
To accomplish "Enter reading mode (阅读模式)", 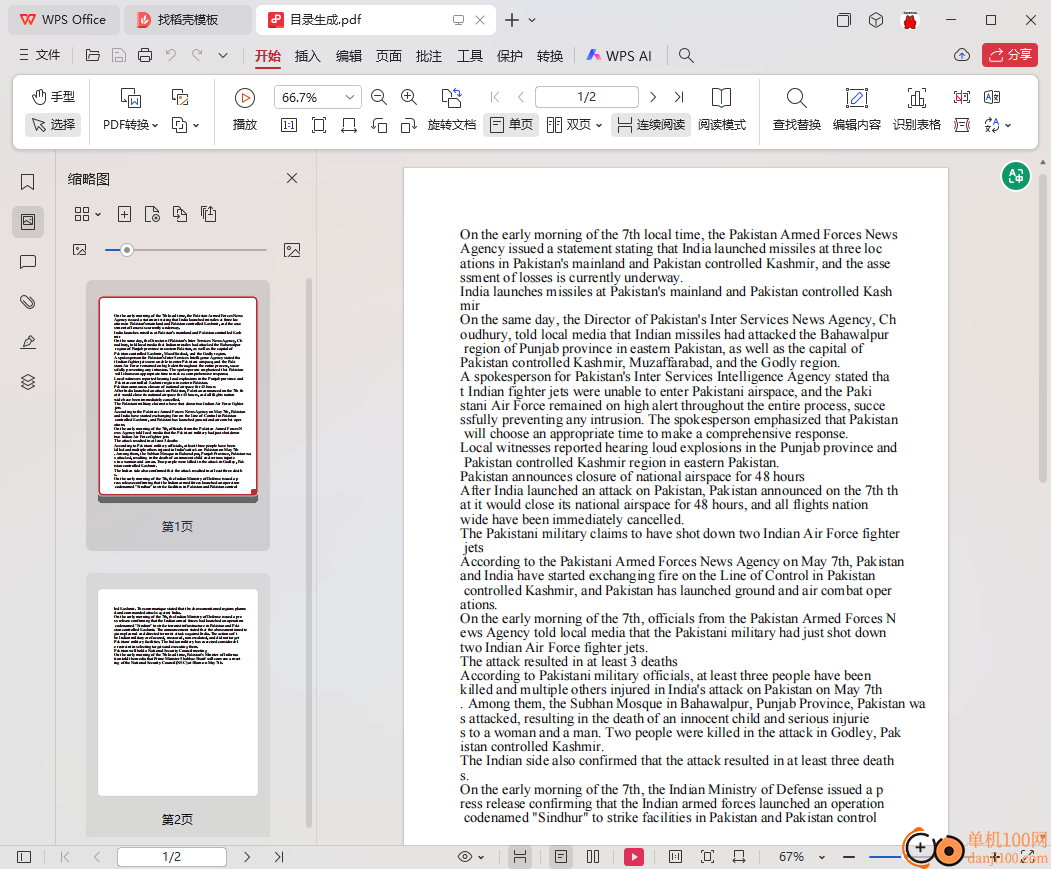I will pyautogui.click(x=721, y=109).
